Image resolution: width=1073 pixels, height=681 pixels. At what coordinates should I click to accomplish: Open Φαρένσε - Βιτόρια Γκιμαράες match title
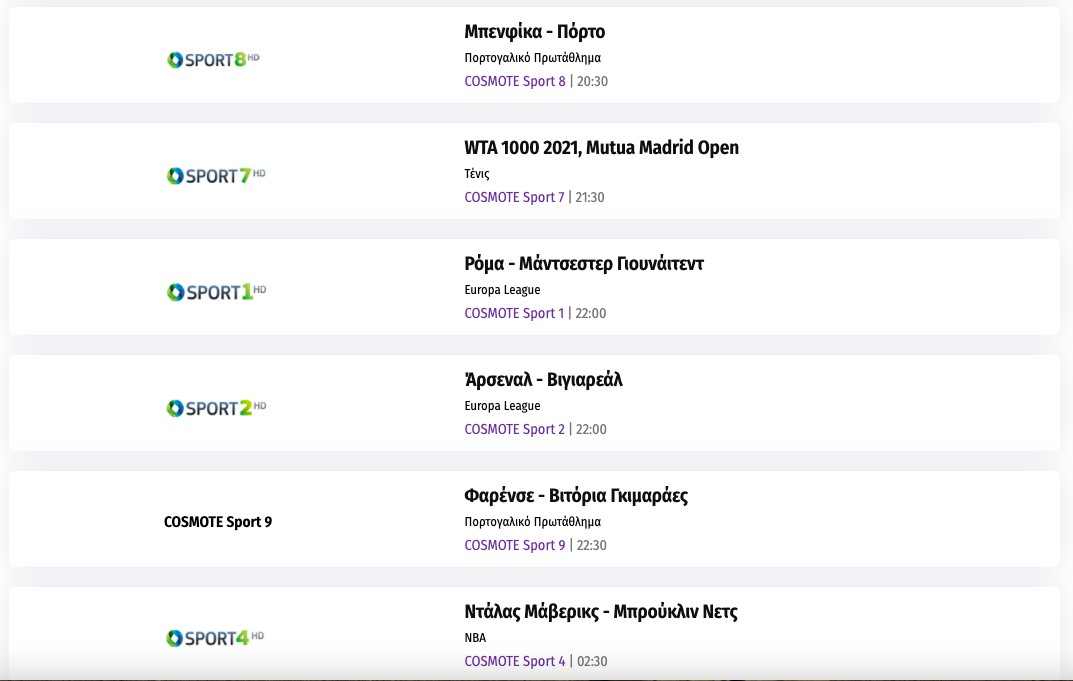pyautogui.click(x=576, y=496)
